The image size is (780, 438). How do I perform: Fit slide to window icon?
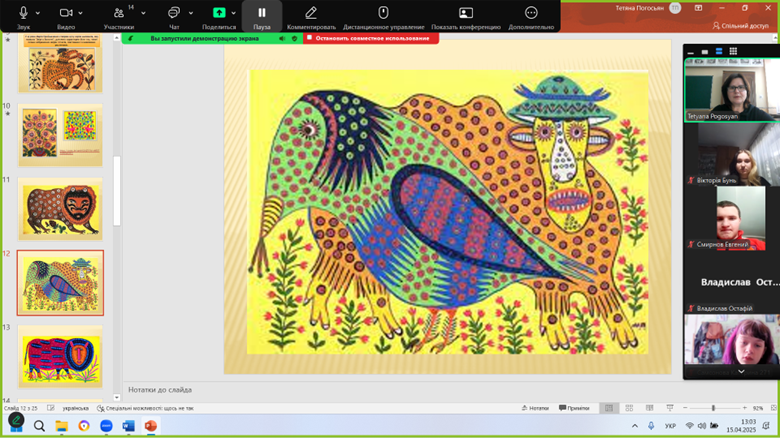[x=774, y=408]
